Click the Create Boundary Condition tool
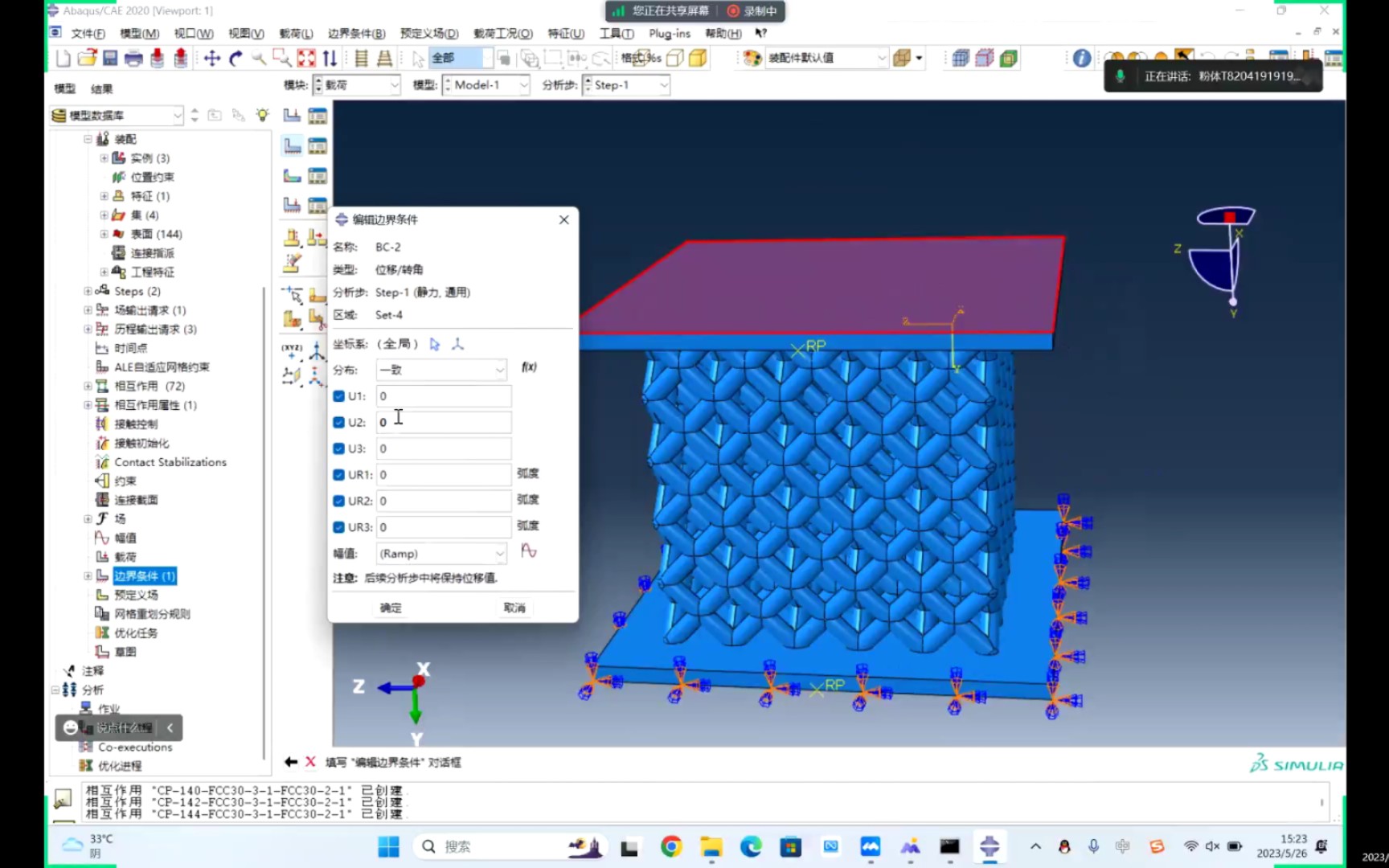1389x868 pixels. pyautogui.click(x=292, y=145)
